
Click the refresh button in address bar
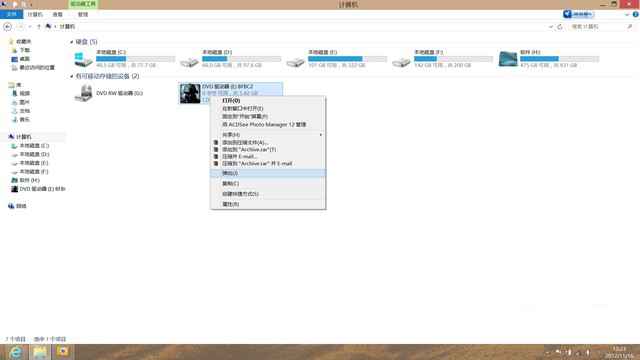coord(560,27)
